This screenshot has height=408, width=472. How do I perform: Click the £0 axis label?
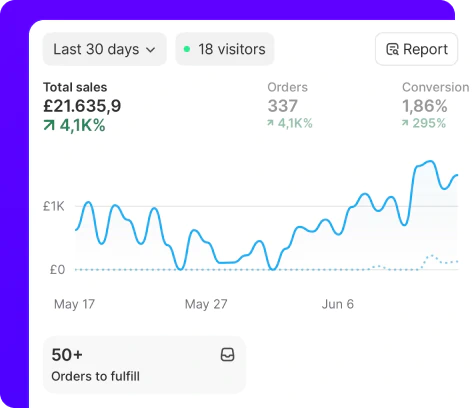[57, 269]
